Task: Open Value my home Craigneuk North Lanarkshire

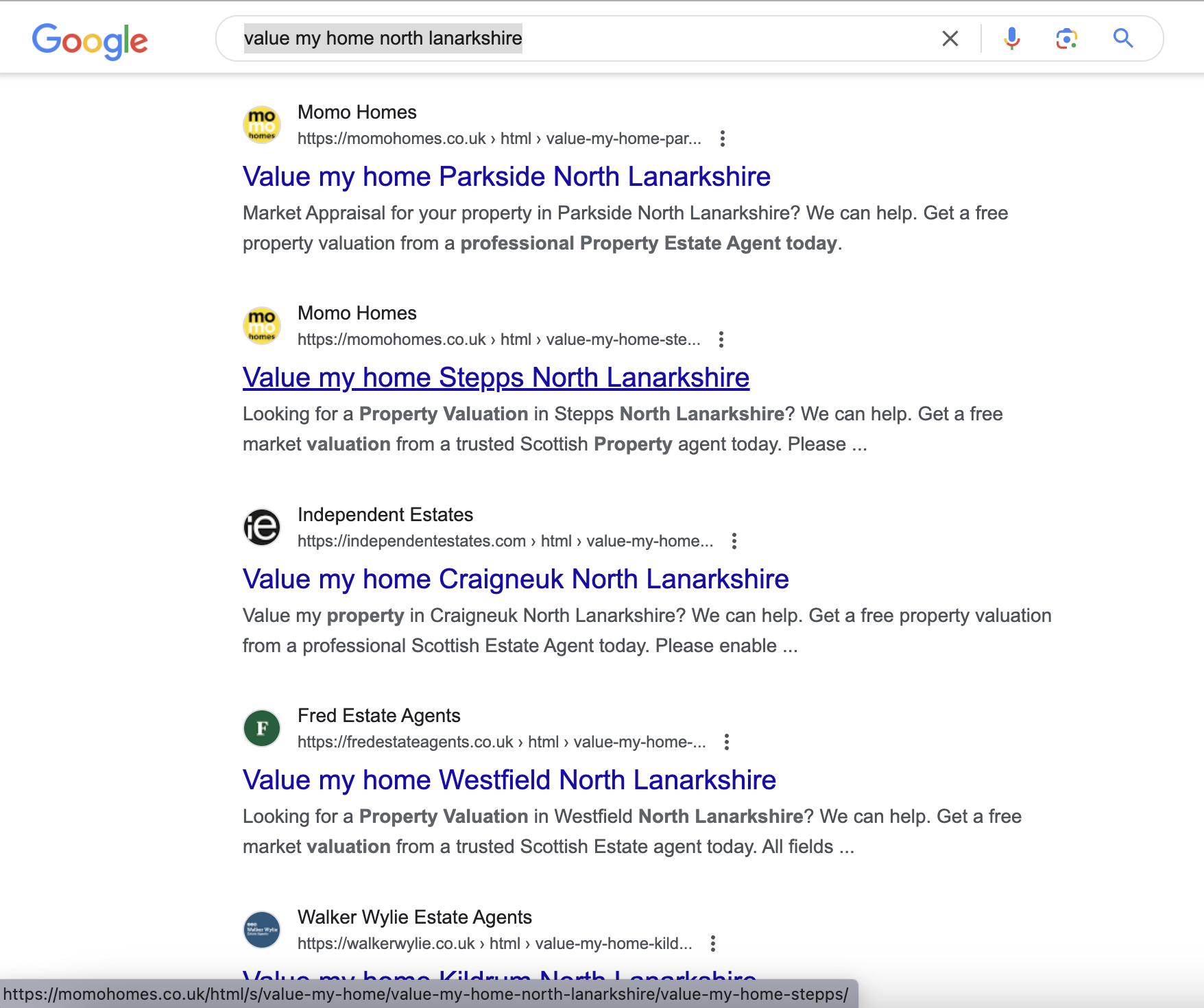Action: coord(516,579)
